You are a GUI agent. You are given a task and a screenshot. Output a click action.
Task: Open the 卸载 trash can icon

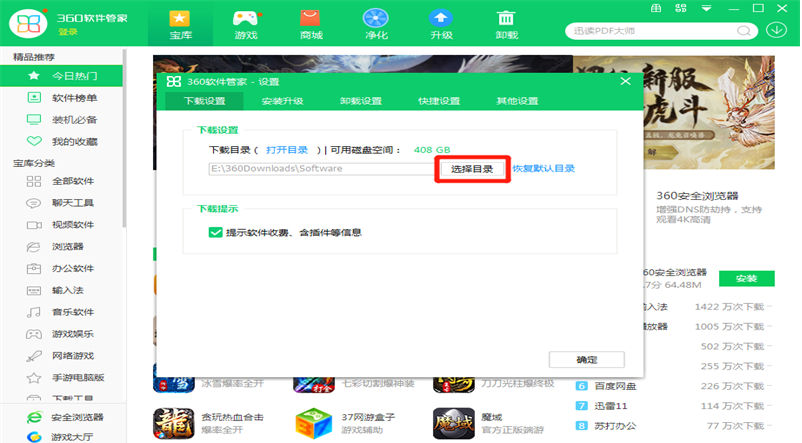pyautogui.click(x=506, y=19)
